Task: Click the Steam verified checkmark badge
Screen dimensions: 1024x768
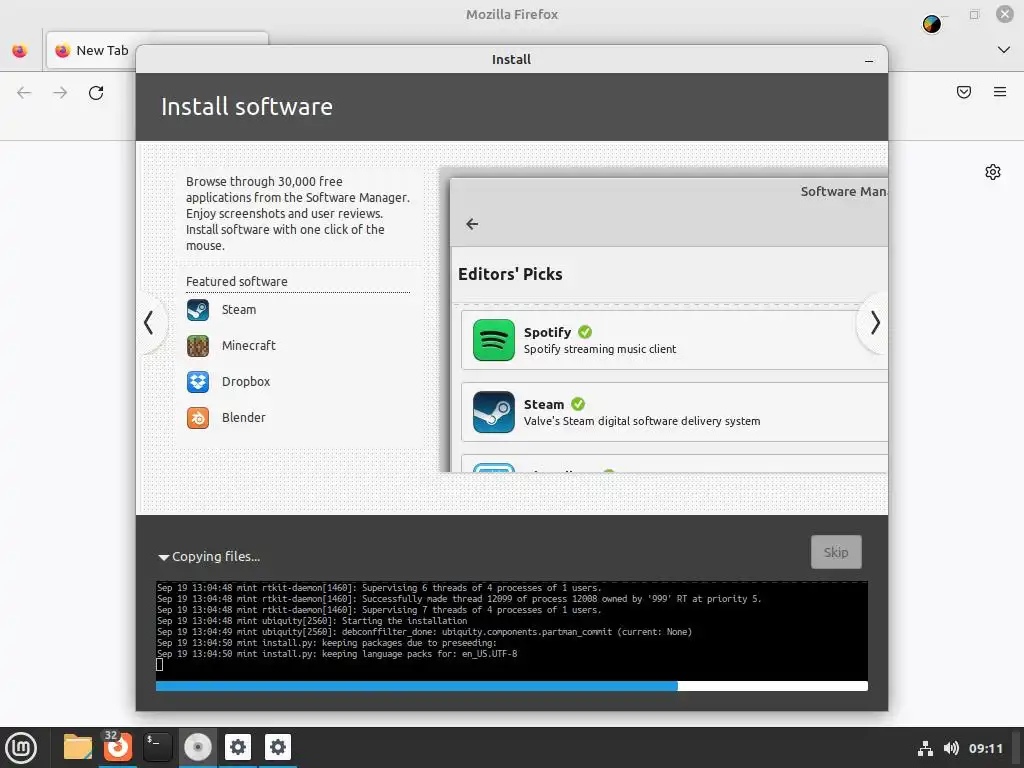Action: tap(578, 404)
